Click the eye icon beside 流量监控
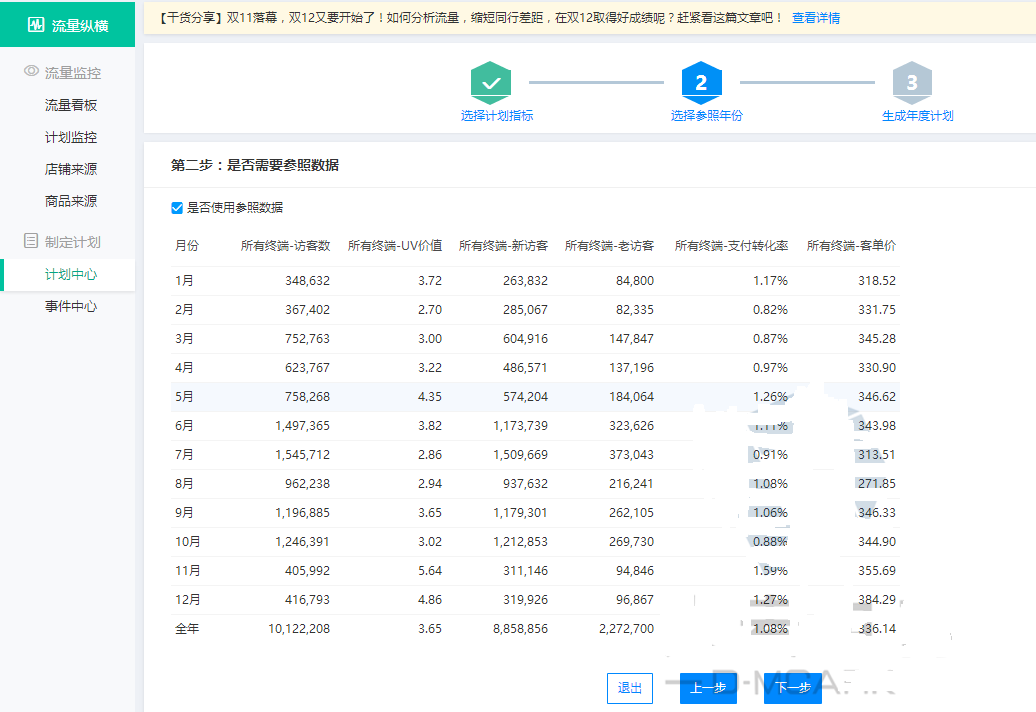 click(31, 72)
